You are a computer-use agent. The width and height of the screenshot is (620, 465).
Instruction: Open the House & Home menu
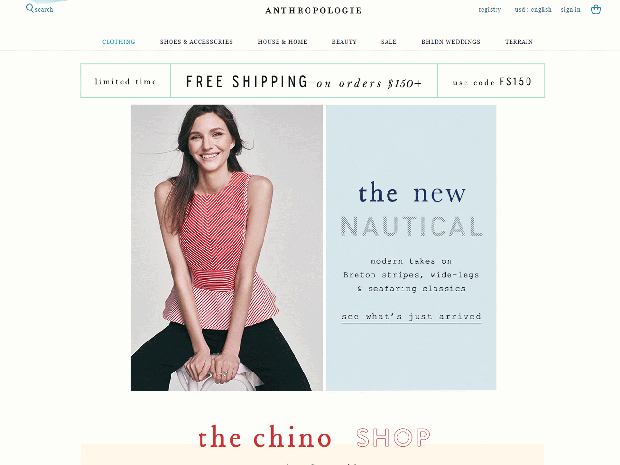pos(282,42)
